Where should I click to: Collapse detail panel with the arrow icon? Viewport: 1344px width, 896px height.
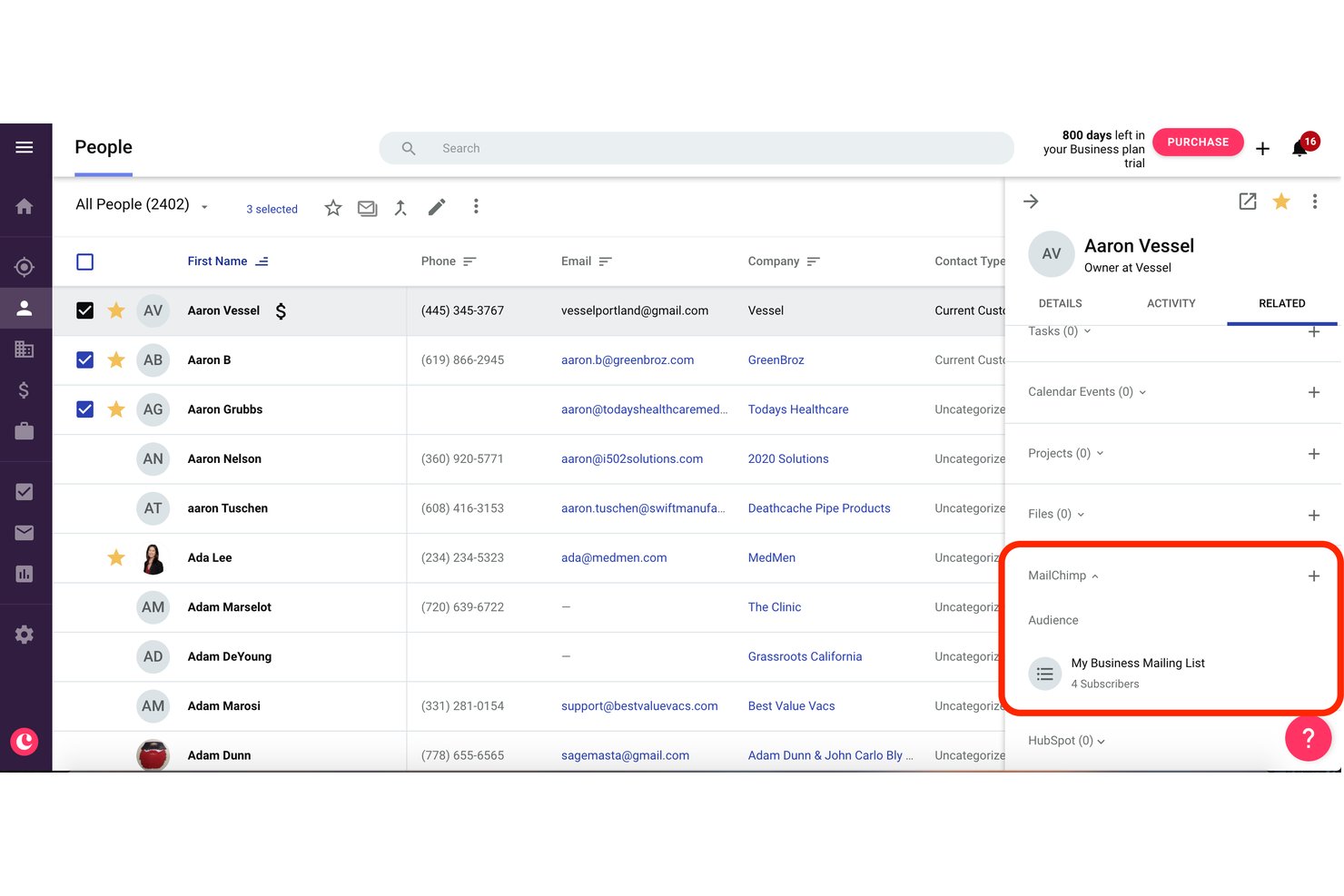pyautogui.click(x=1031, y=202)
